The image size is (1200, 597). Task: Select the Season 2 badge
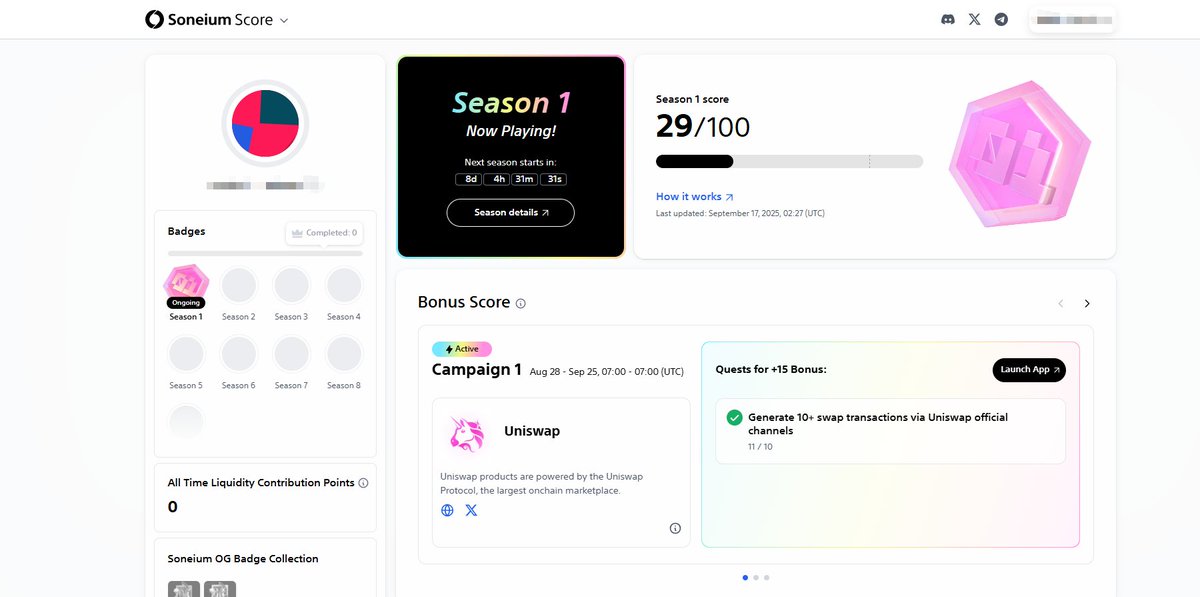(x=238, y=286)
